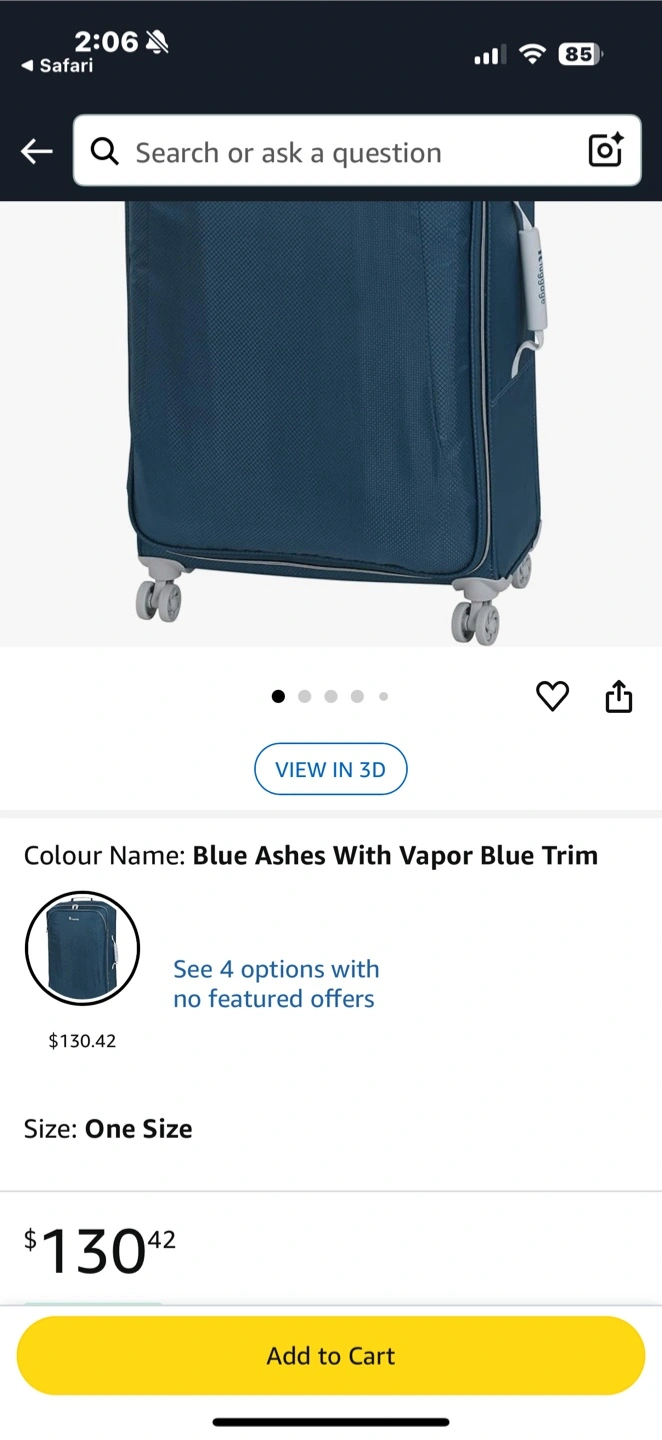
Task: Tap the $130.42 price display
Action: click(x=99, y=1250)
